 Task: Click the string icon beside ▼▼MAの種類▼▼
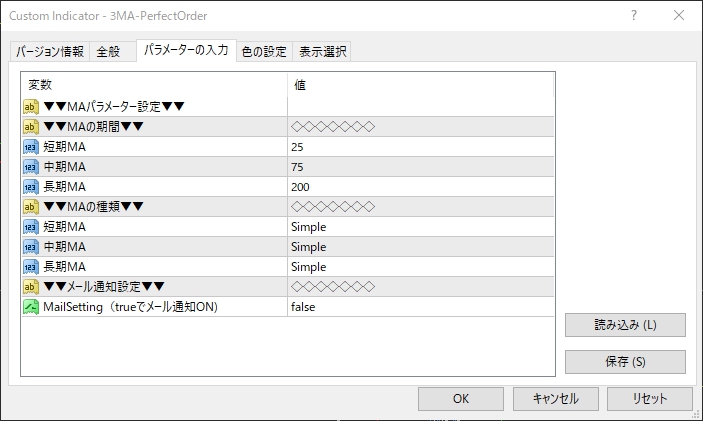[x=31, y=207]
